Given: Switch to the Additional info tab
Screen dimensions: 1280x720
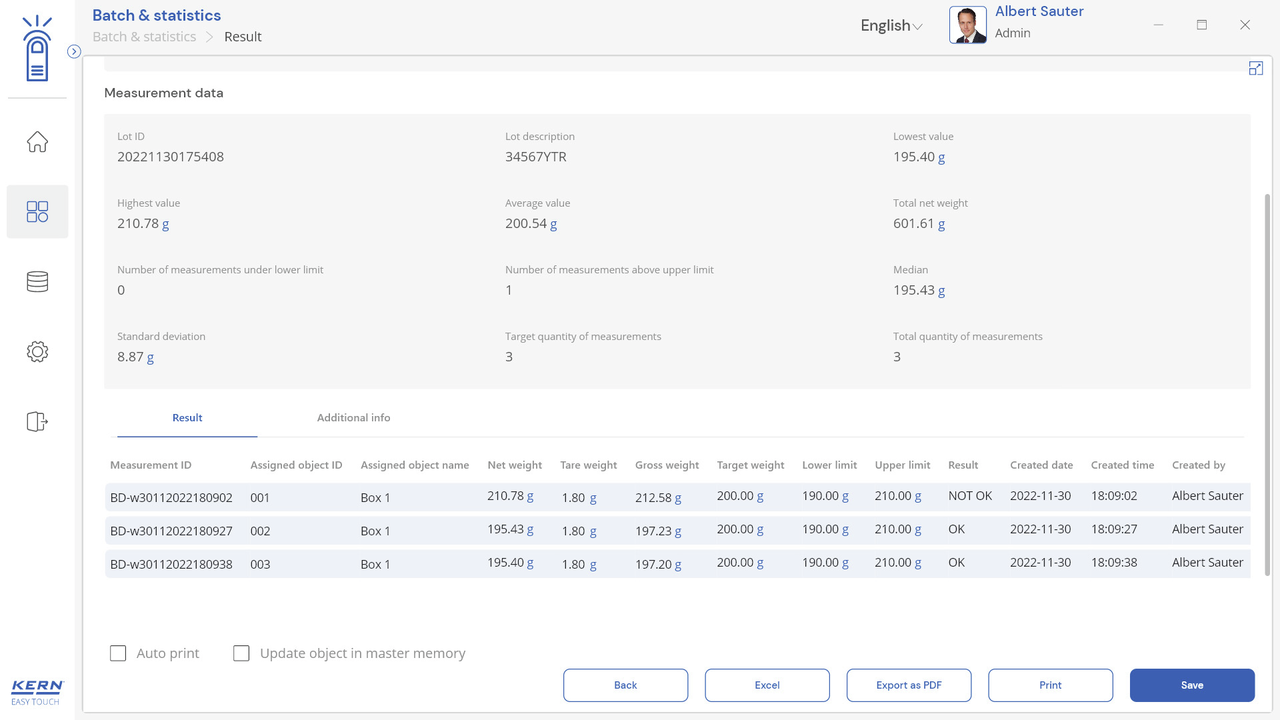Looking at the screenshot, I should pos(353,418).
